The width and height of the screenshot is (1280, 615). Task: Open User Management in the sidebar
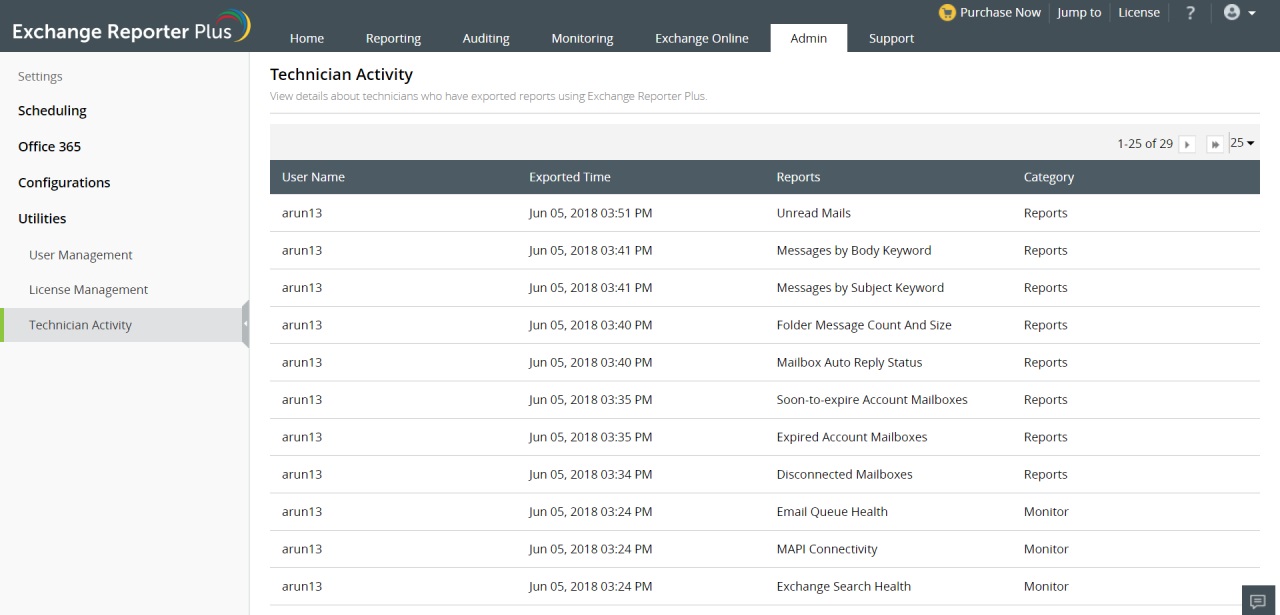point(81,255)
